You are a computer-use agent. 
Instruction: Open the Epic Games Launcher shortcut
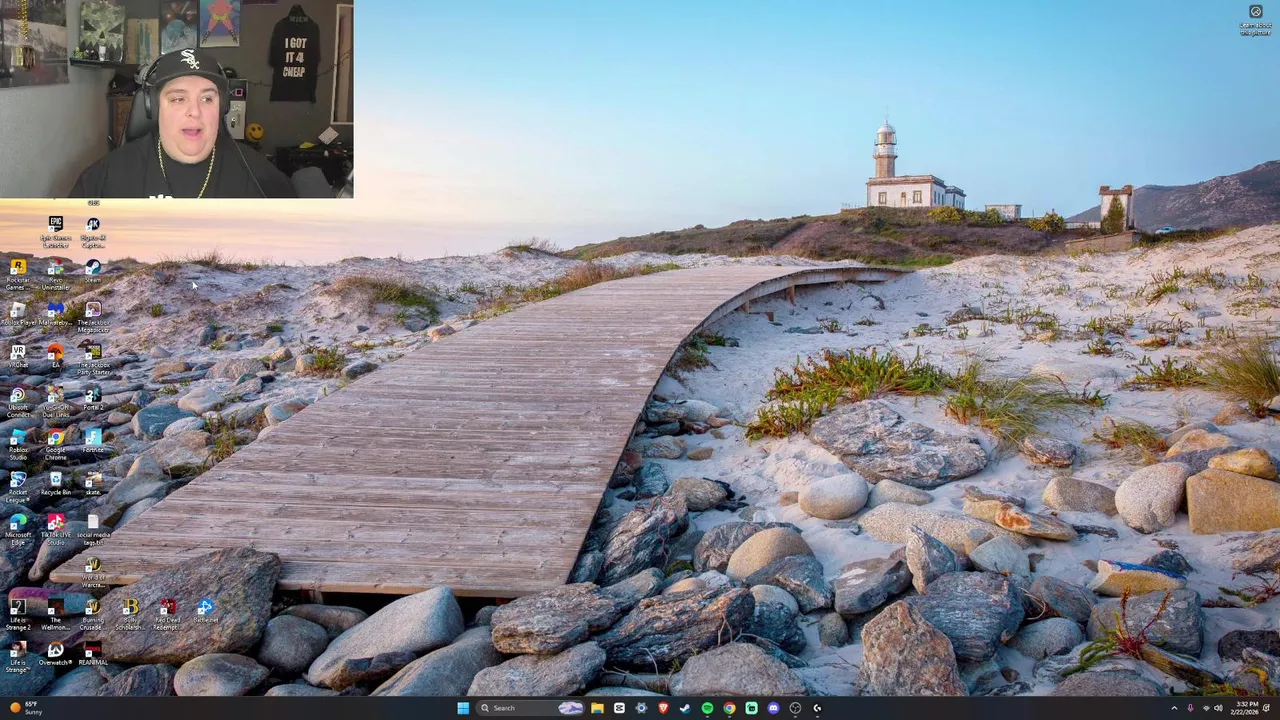click(55, 231)
